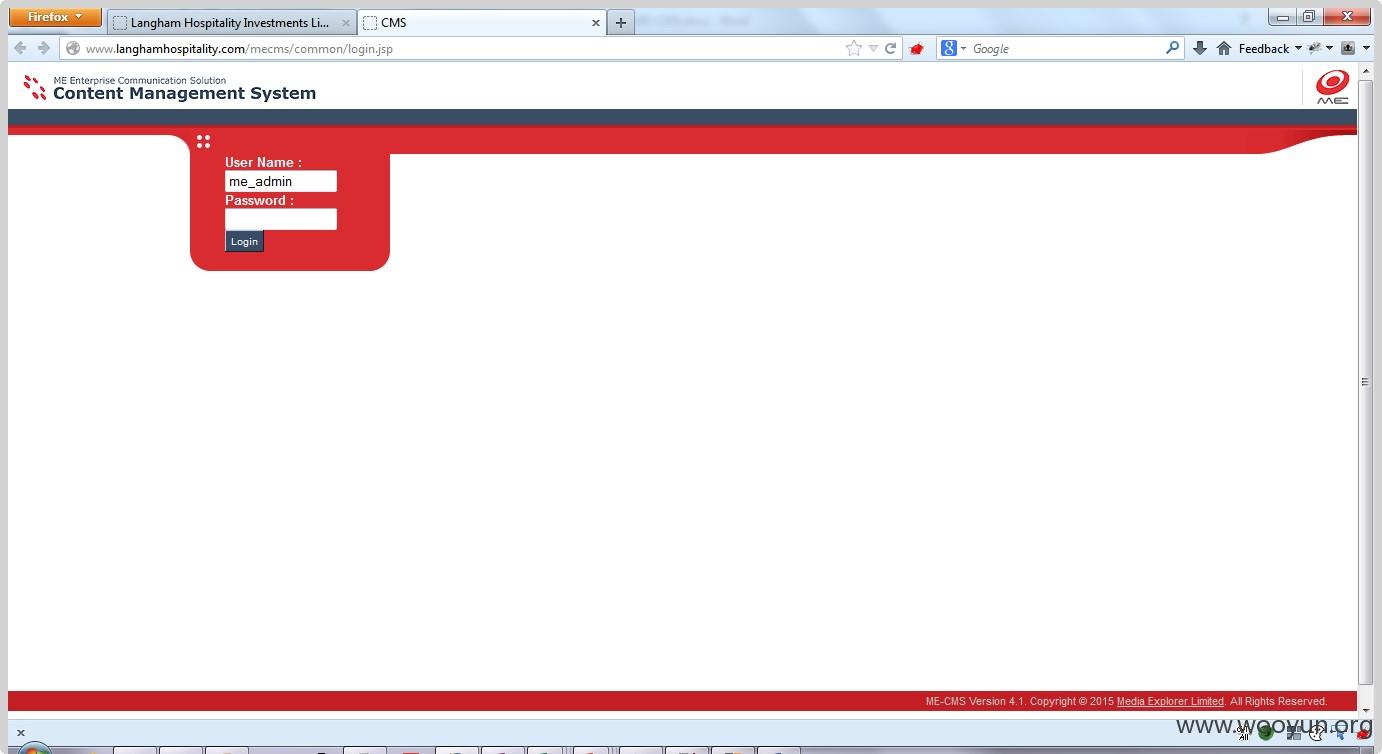Click the bug add-on toolbar icon
The width and height of the screenshot is (1382, 754).
1315,48
